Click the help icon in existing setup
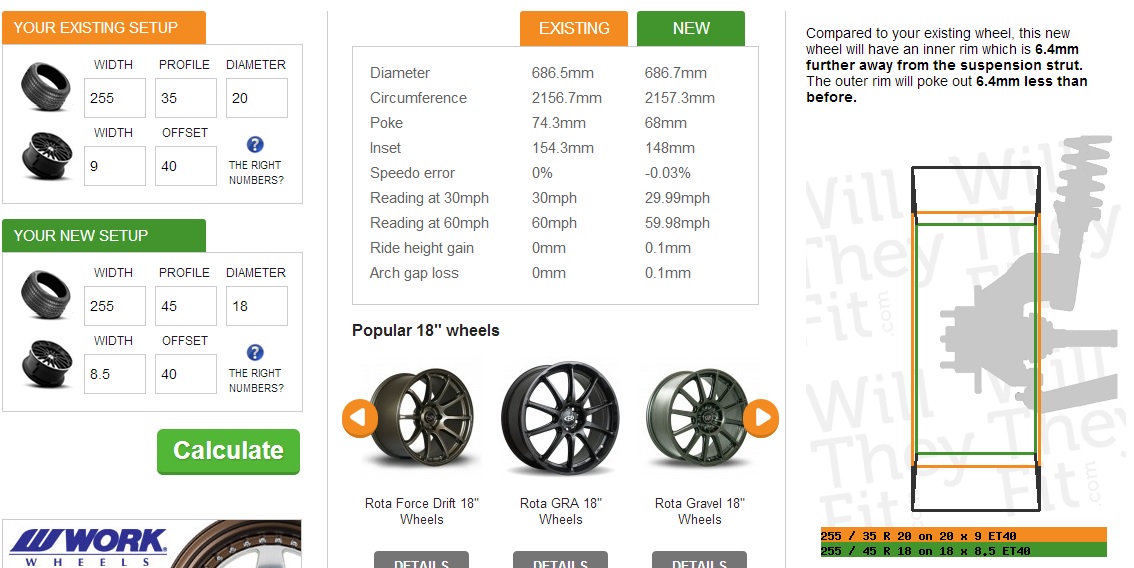 point(255,144)
